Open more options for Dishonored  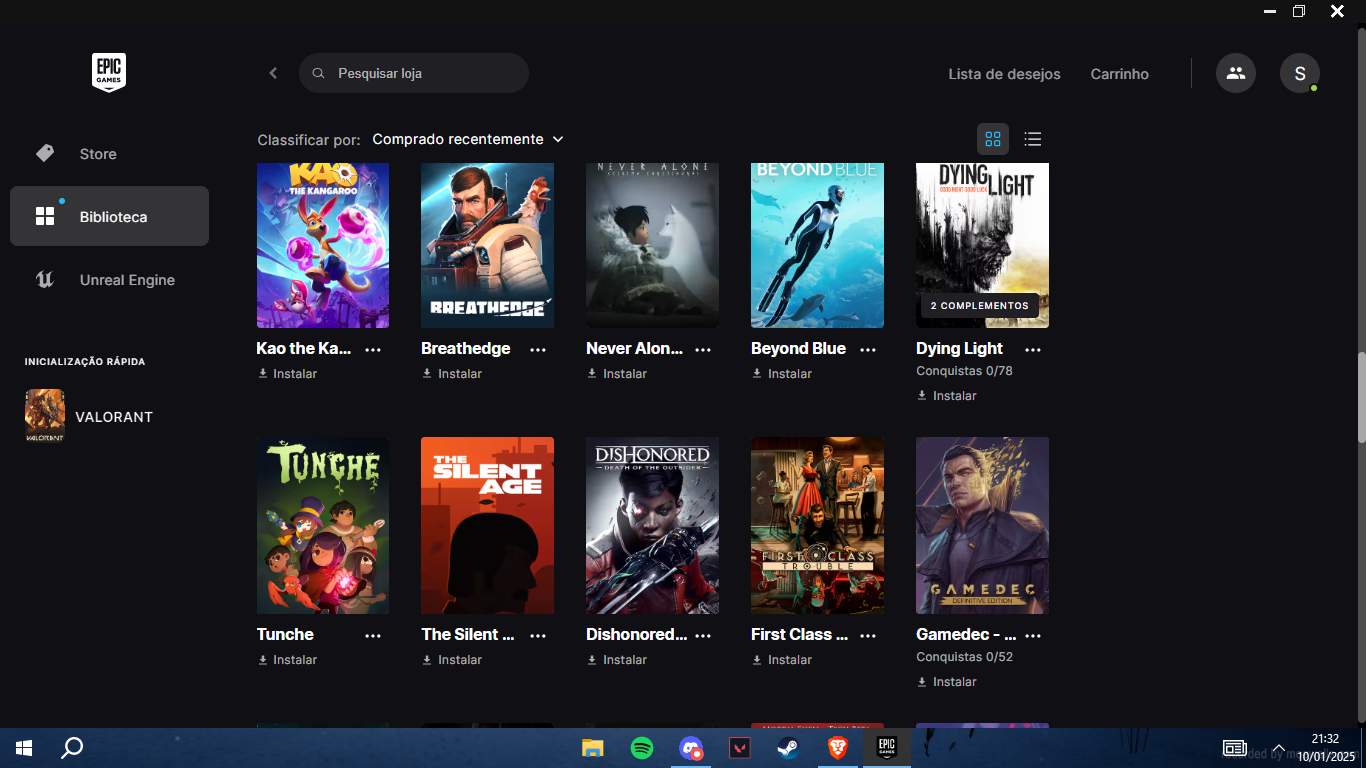pos(703,635)
